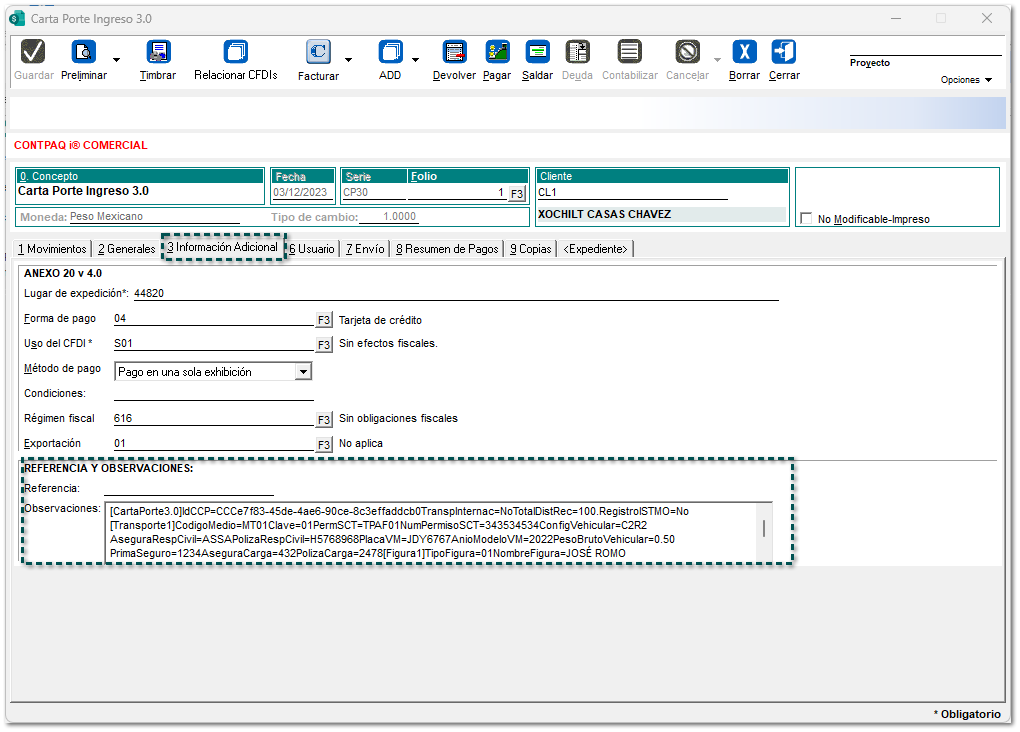Viewport: 1020px width, 732px height.
Task: Open the 8 Resumen de Pagos tab
Action: 447,249
